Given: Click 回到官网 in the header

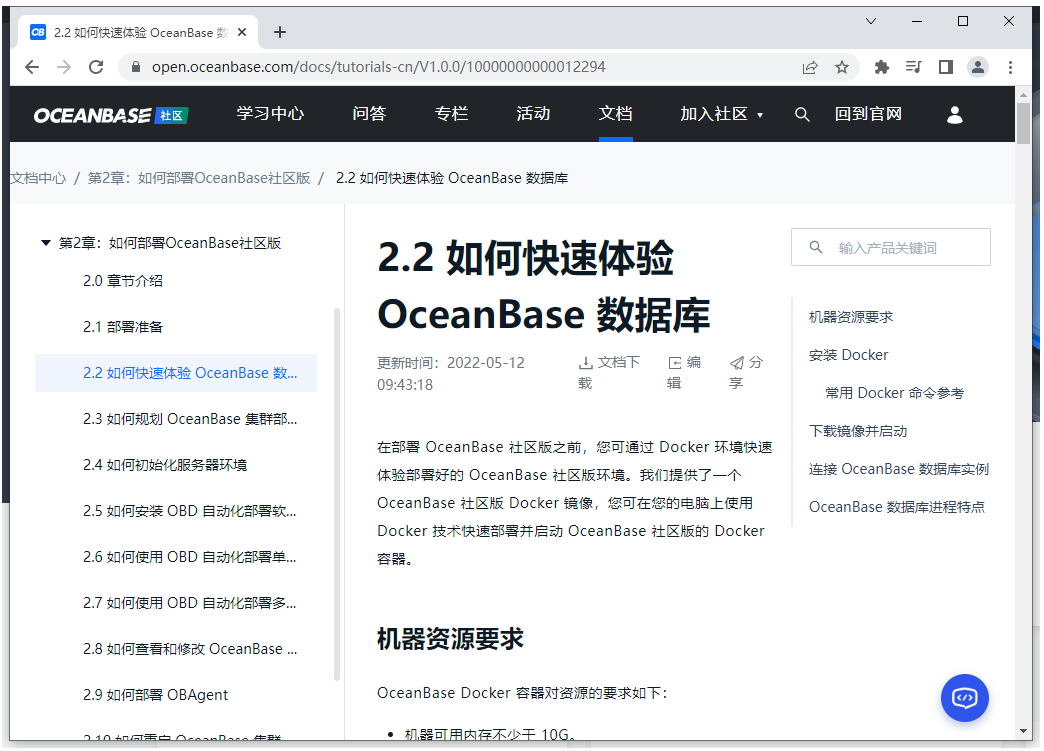Looking at the screenshot, I should pyautogui.click(x=868, y=114).
